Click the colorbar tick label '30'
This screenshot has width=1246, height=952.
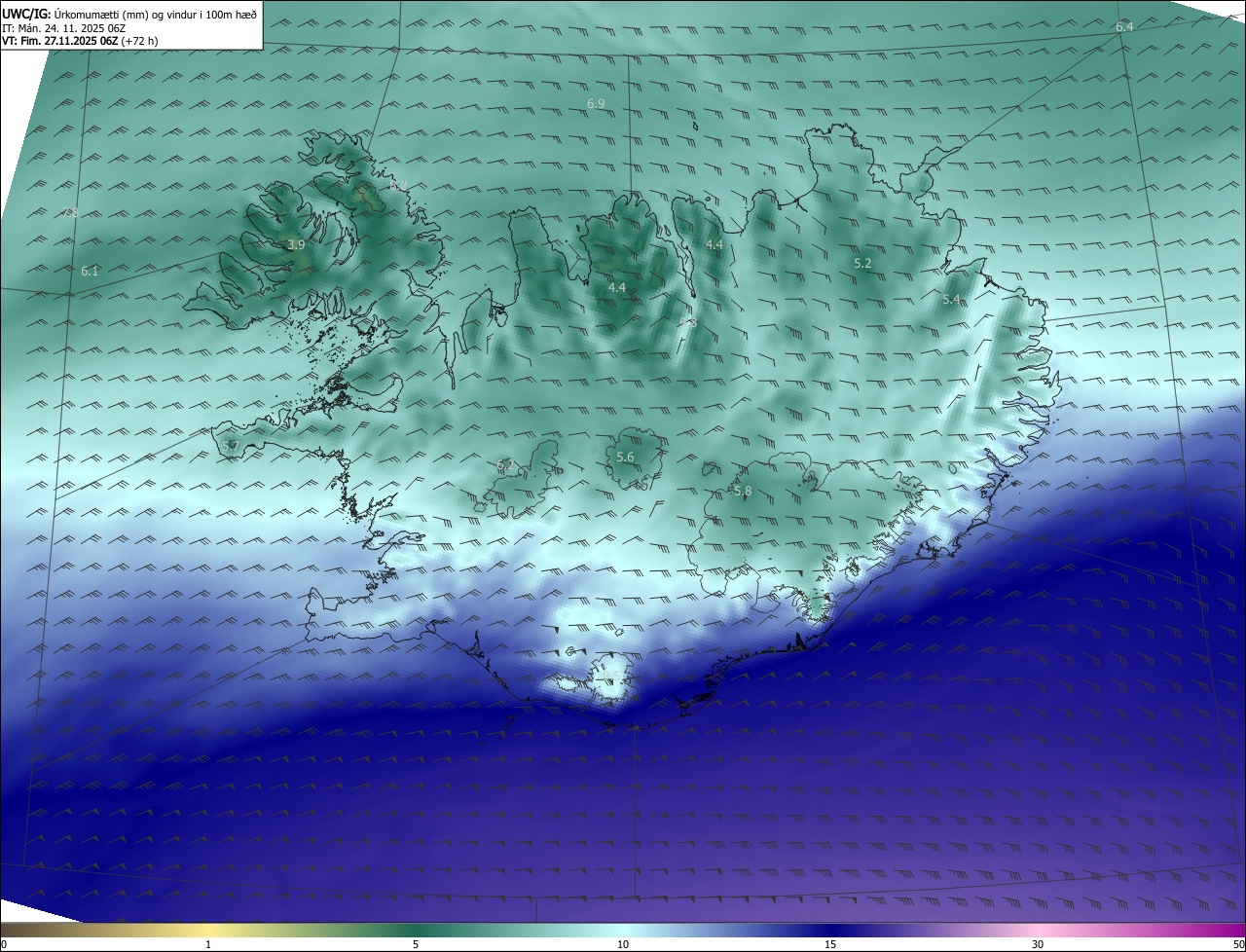pos(1038,944)
